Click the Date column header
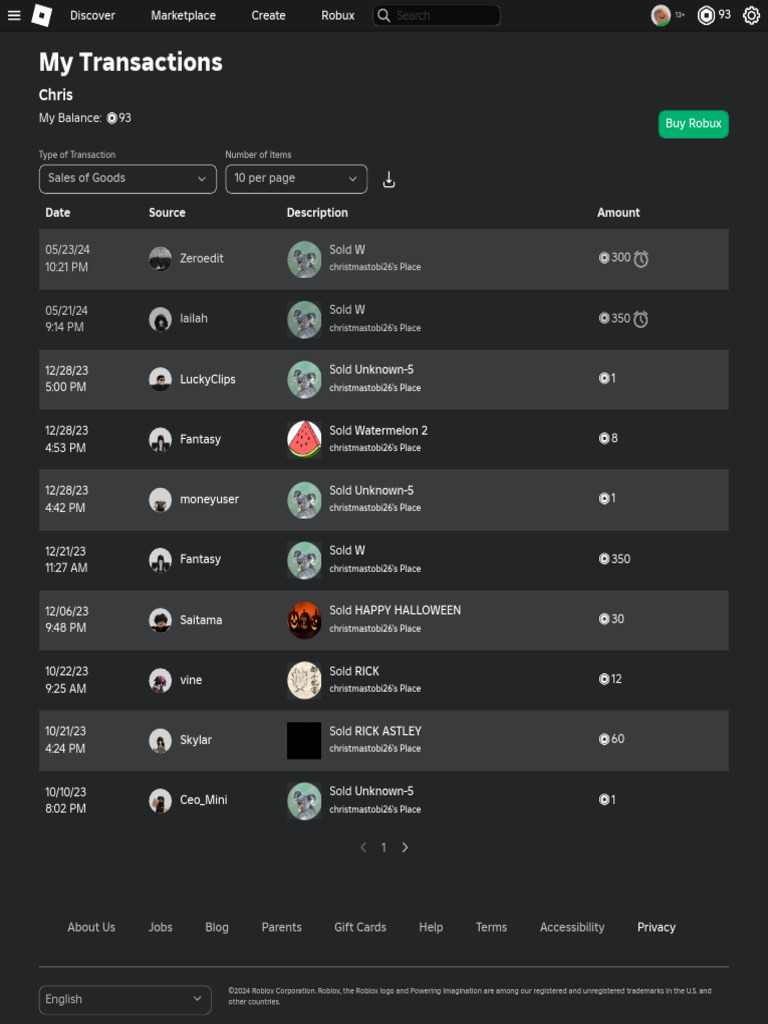Viewport: 768px width, 1024px height. 57,212
